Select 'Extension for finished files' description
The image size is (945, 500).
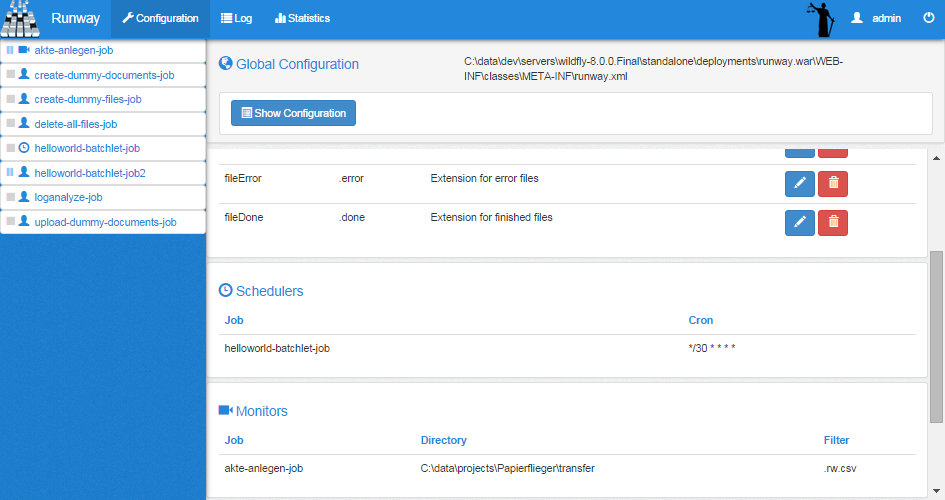coord(491,217)
